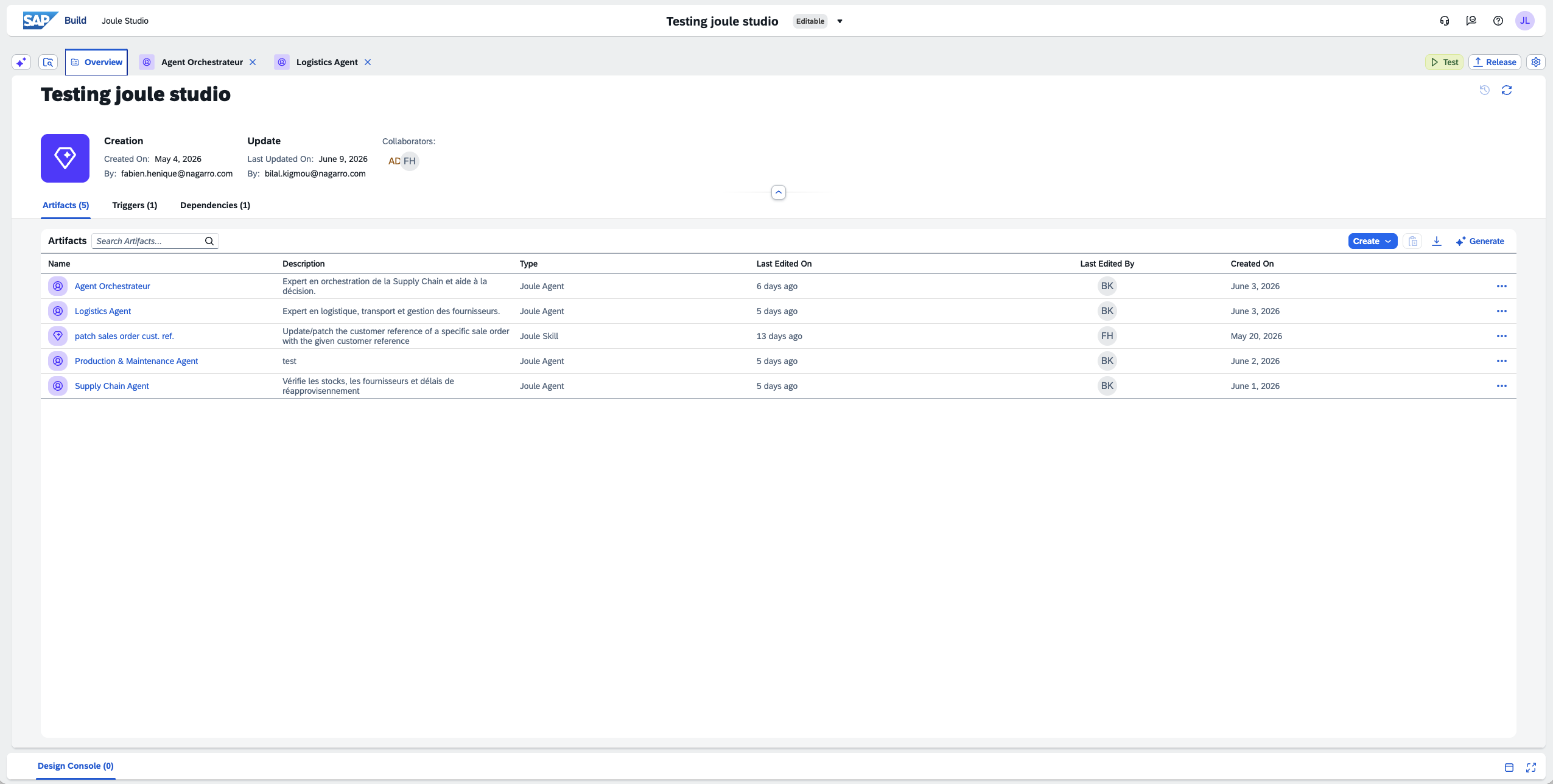Click the patch sales order skill icon
The height and width of the screenshot is (784, 1553).
[58, 336]
